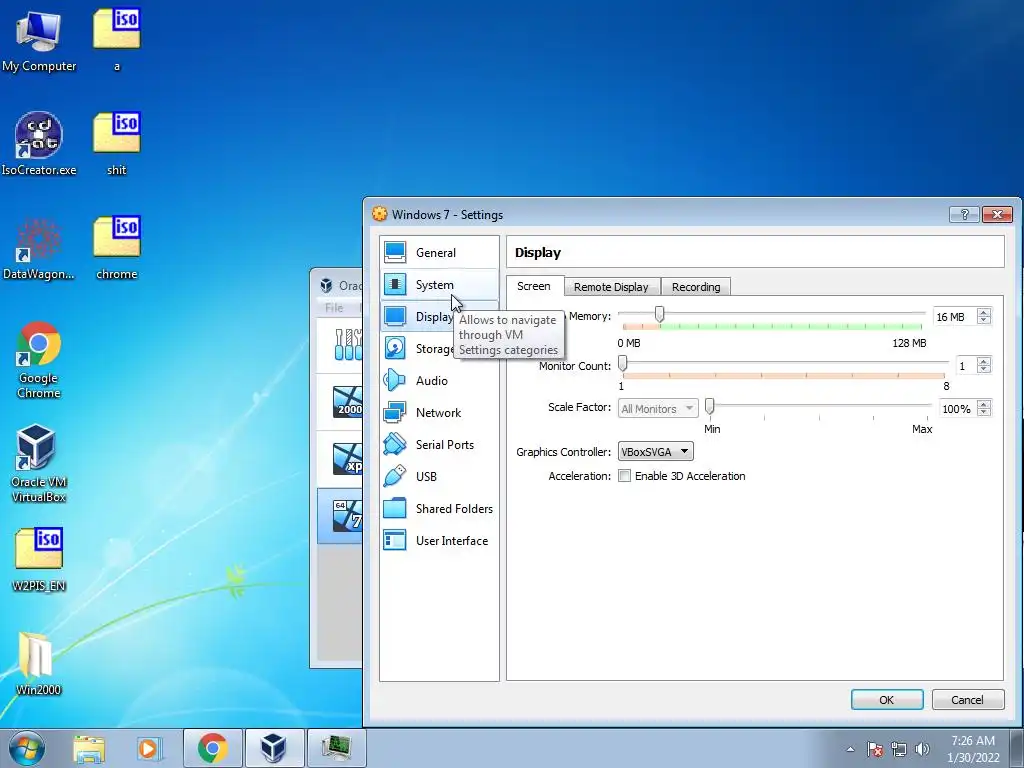
Task: Select the System settings category
Action: click(x=439, y=284)
